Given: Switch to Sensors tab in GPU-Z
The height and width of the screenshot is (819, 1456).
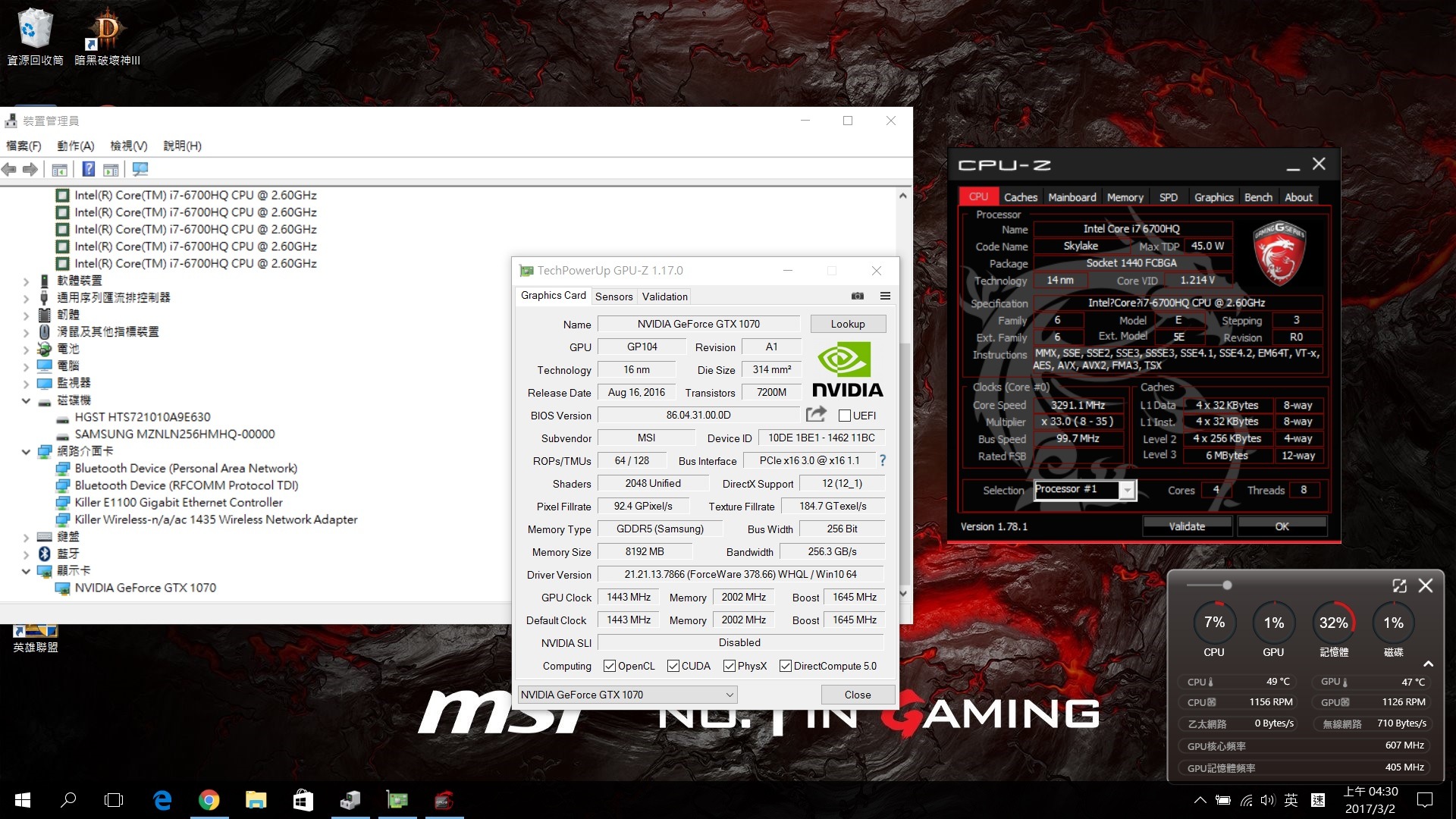Looking at the screenshot, I should click(613, 297).
